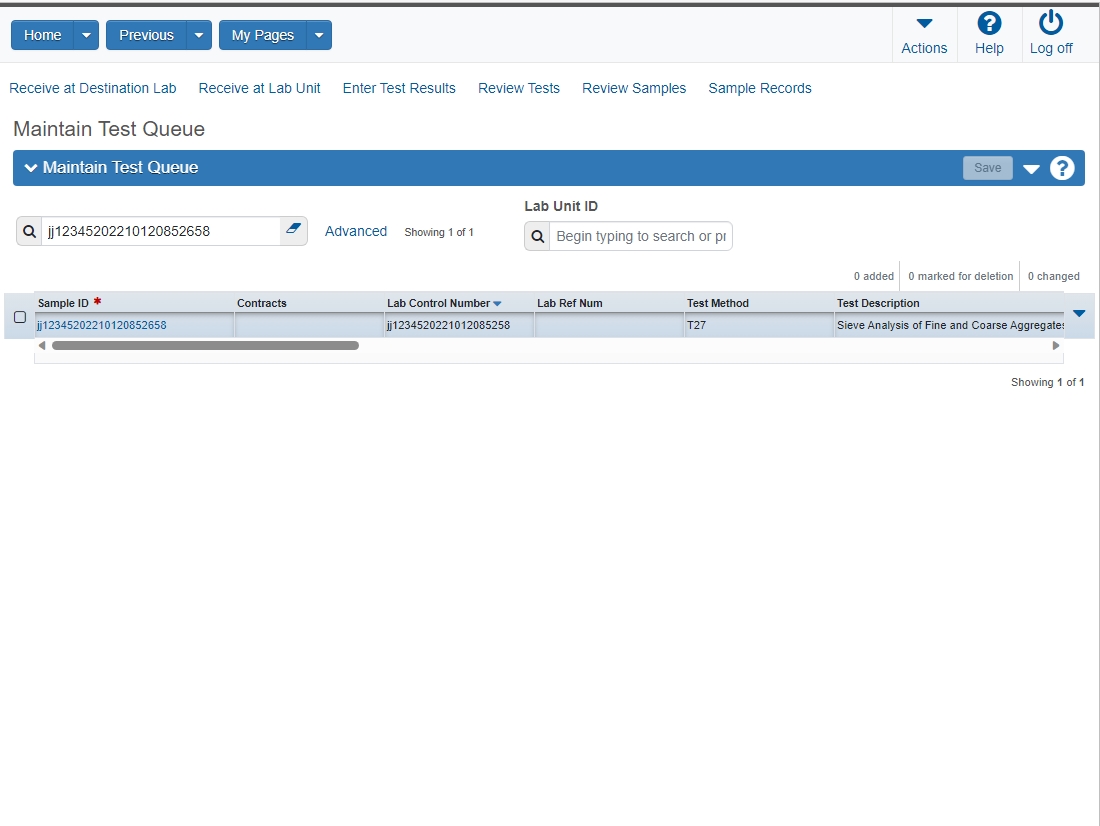Open the Help question mark icon
The height and width of the screenshot is (826, 1100).
[x=989, y=23]
